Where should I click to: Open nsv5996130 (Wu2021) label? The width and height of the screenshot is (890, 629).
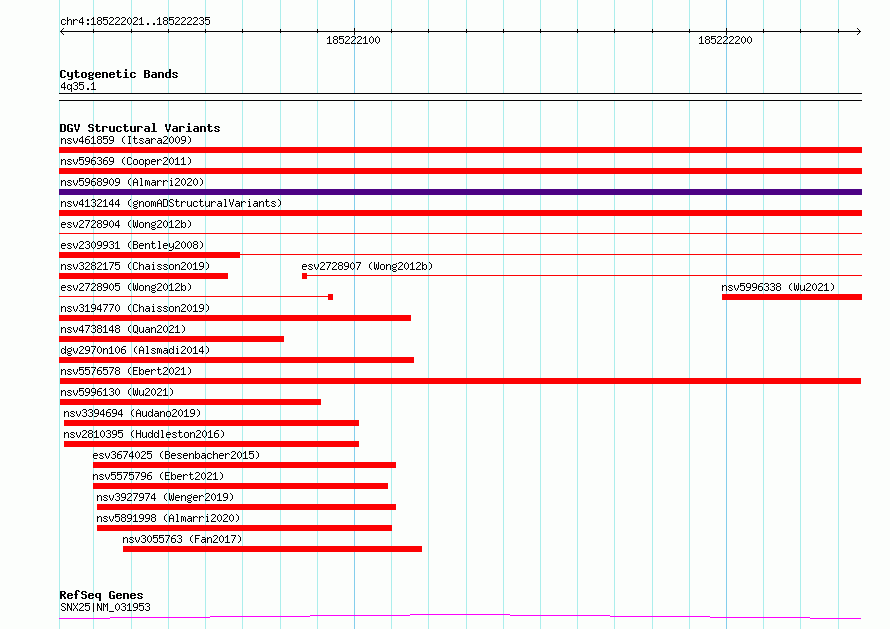(x=117, y=392)
